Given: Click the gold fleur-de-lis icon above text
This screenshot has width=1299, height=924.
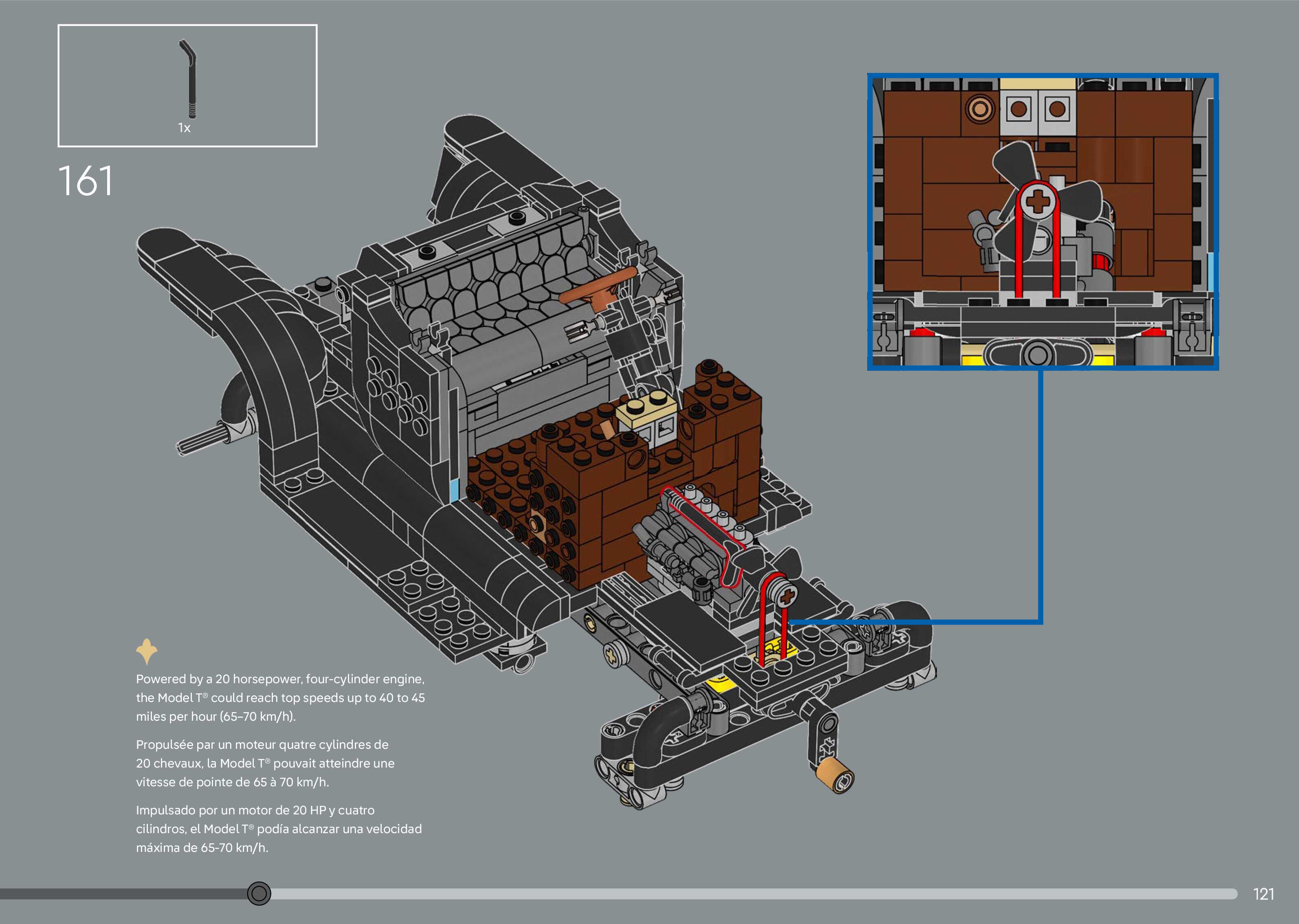Looking at the screenshot, I should point(147,651).
